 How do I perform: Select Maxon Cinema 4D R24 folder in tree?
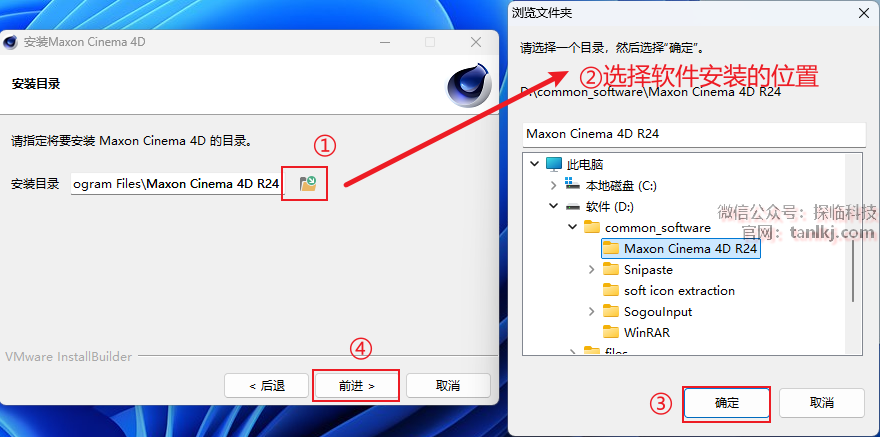click(x=681, y=249)
